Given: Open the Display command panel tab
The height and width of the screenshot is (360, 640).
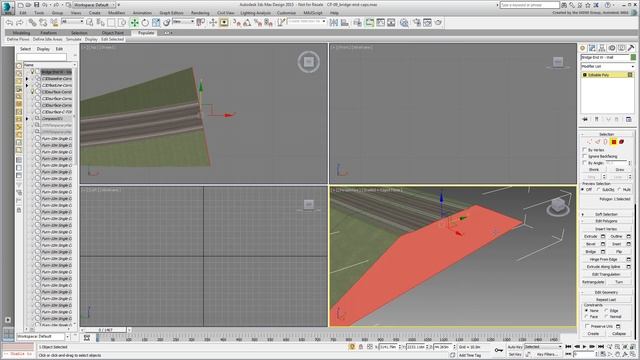Looking at the screenshot, I should coord(621,48).
